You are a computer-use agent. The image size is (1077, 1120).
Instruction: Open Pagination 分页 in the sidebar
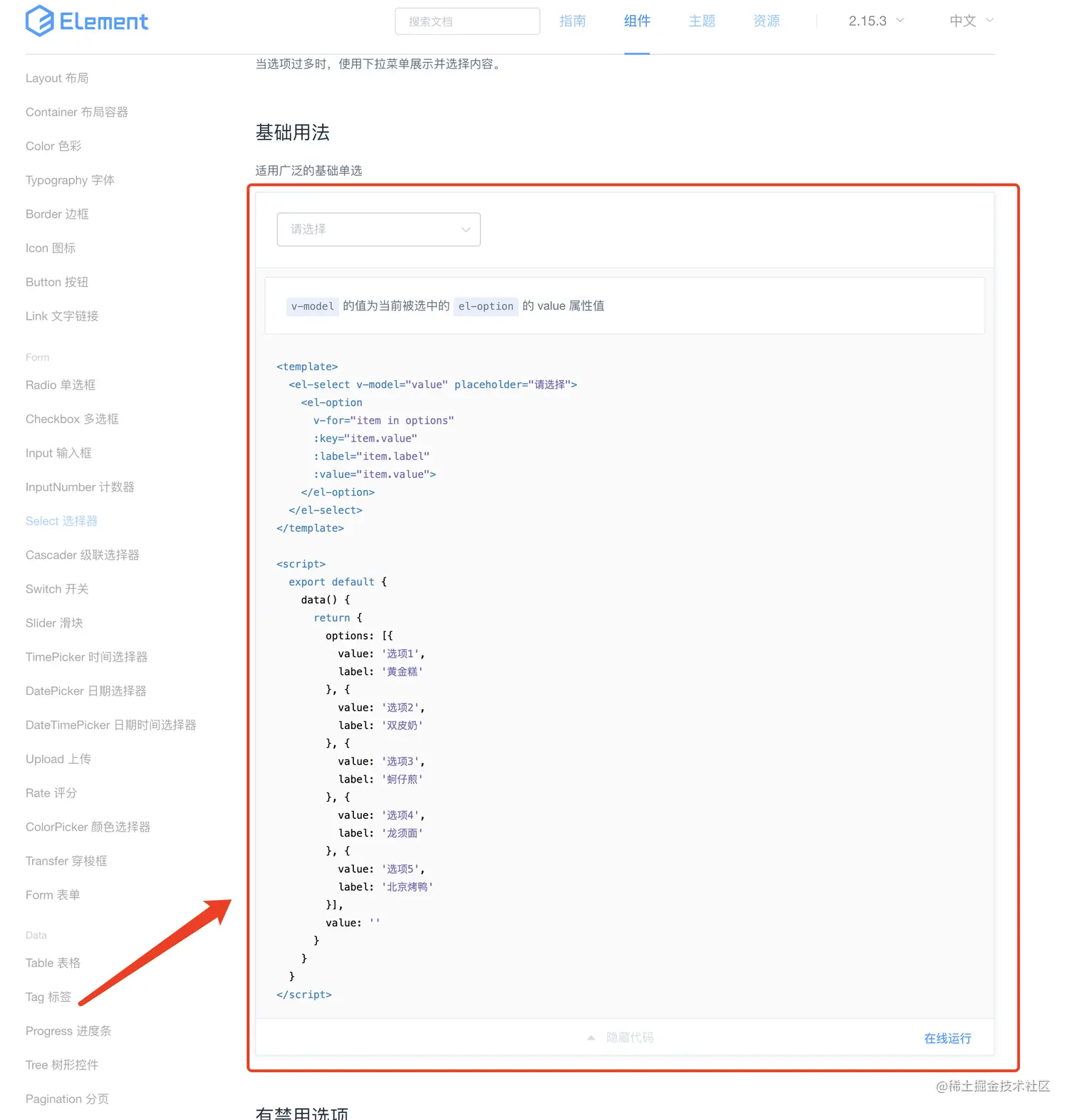click(67, 1099)
